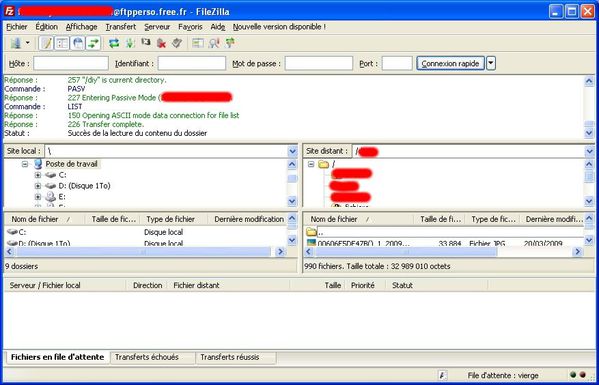Image resolution: width=599 pixels, height=385 pixels.
Task: Sort local files by Dernière modification
Action: 248,219
